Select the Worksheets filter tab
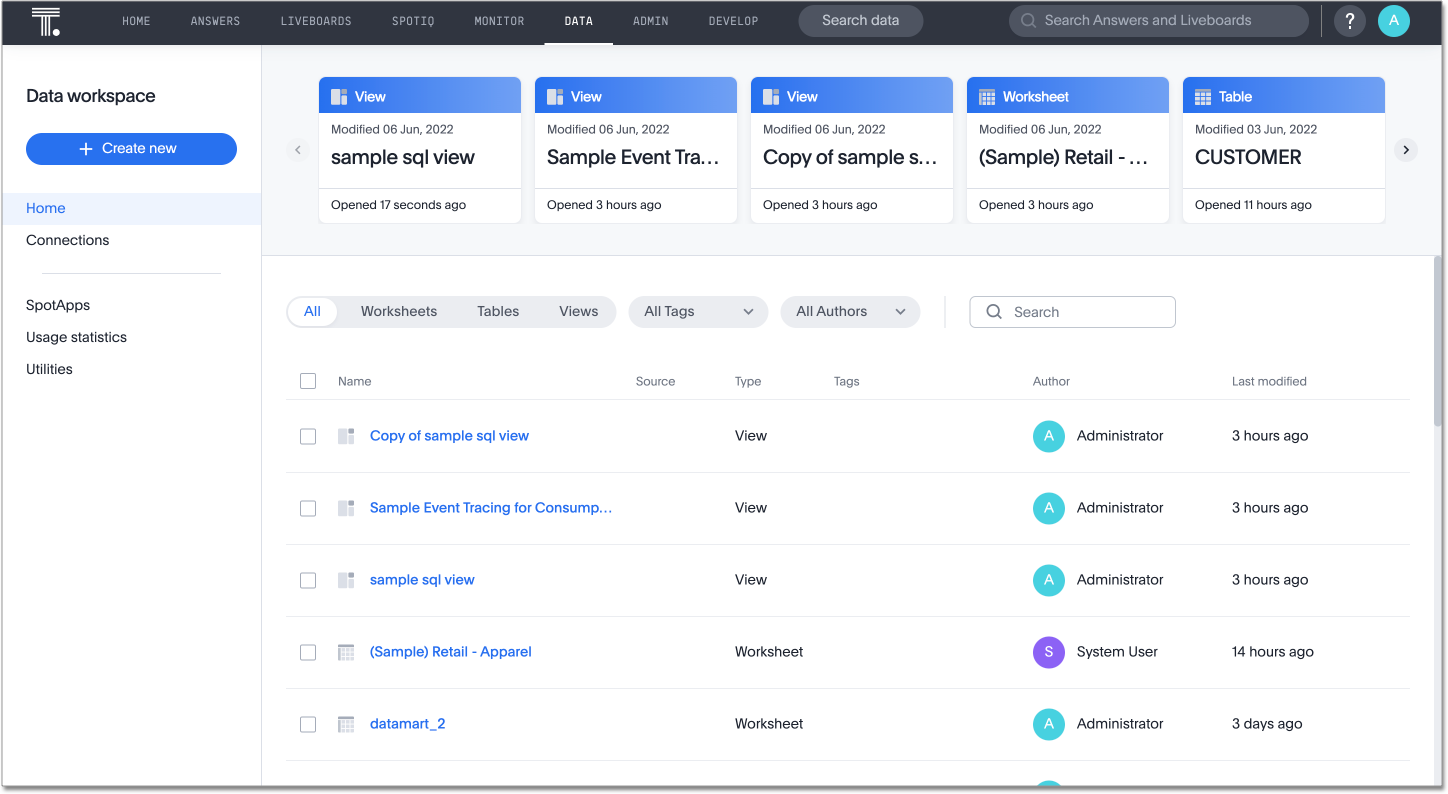Image resolution: width=1448 pixels, height=794 pixels. pyautogui.click(x=398, y=311)
